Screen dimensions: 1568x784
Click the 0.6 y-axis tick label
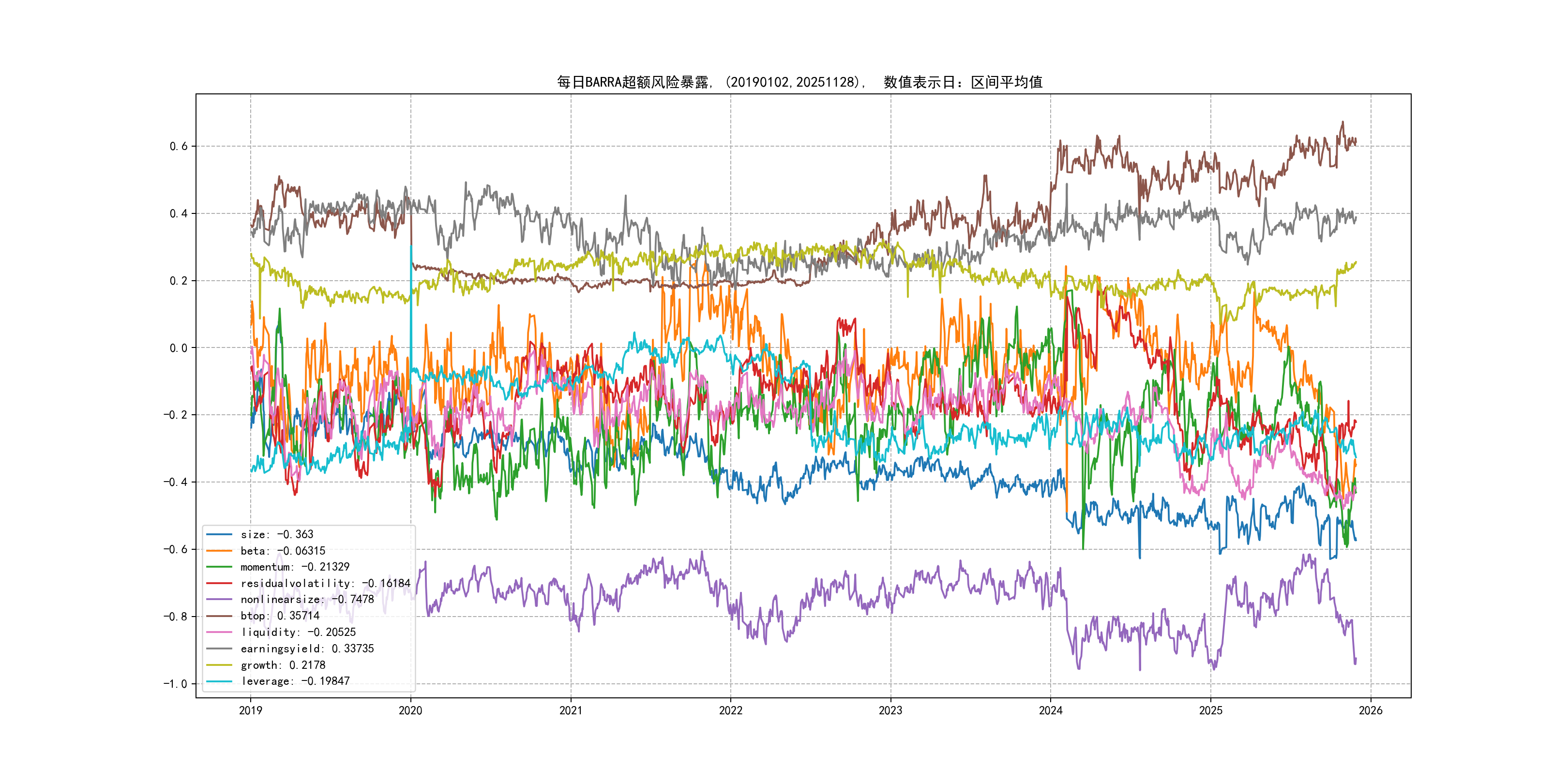(x=179, y=146)
